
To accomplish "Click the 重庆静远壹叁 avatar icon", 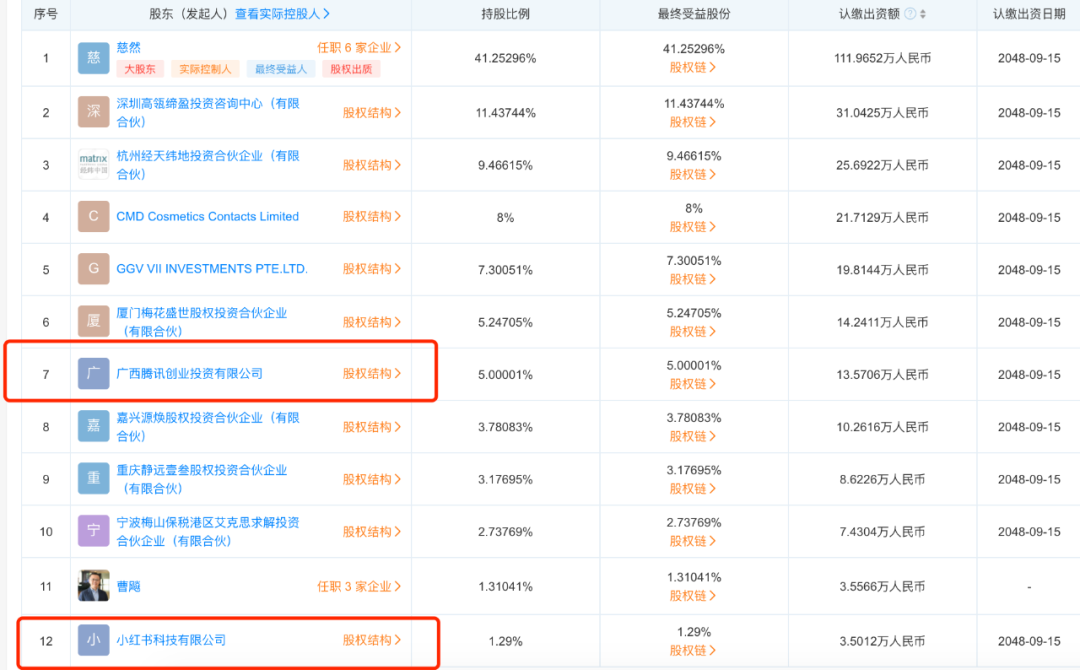I will [93, 478].
